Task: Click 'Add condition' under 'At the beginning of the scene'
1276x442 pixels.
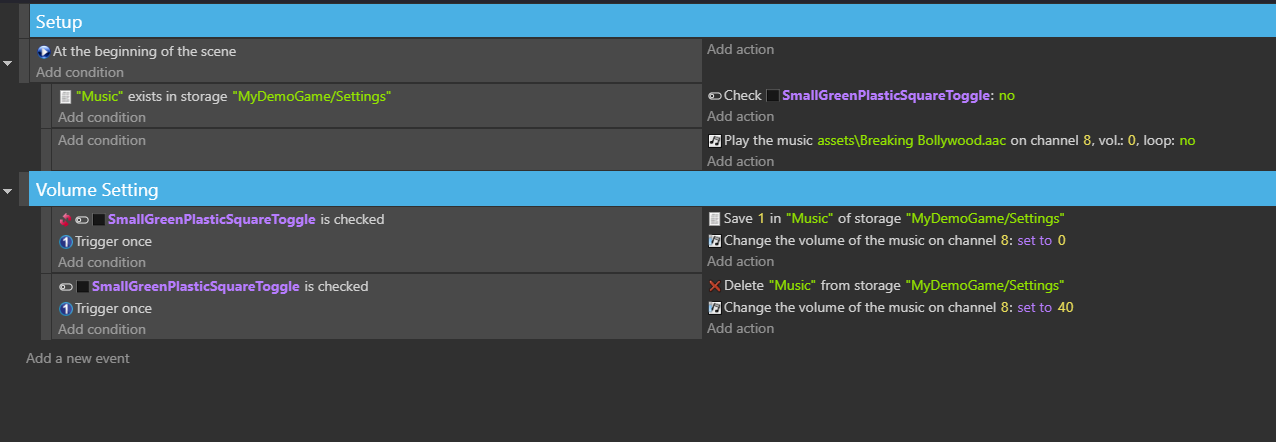Action: click(x=80, y=72)
